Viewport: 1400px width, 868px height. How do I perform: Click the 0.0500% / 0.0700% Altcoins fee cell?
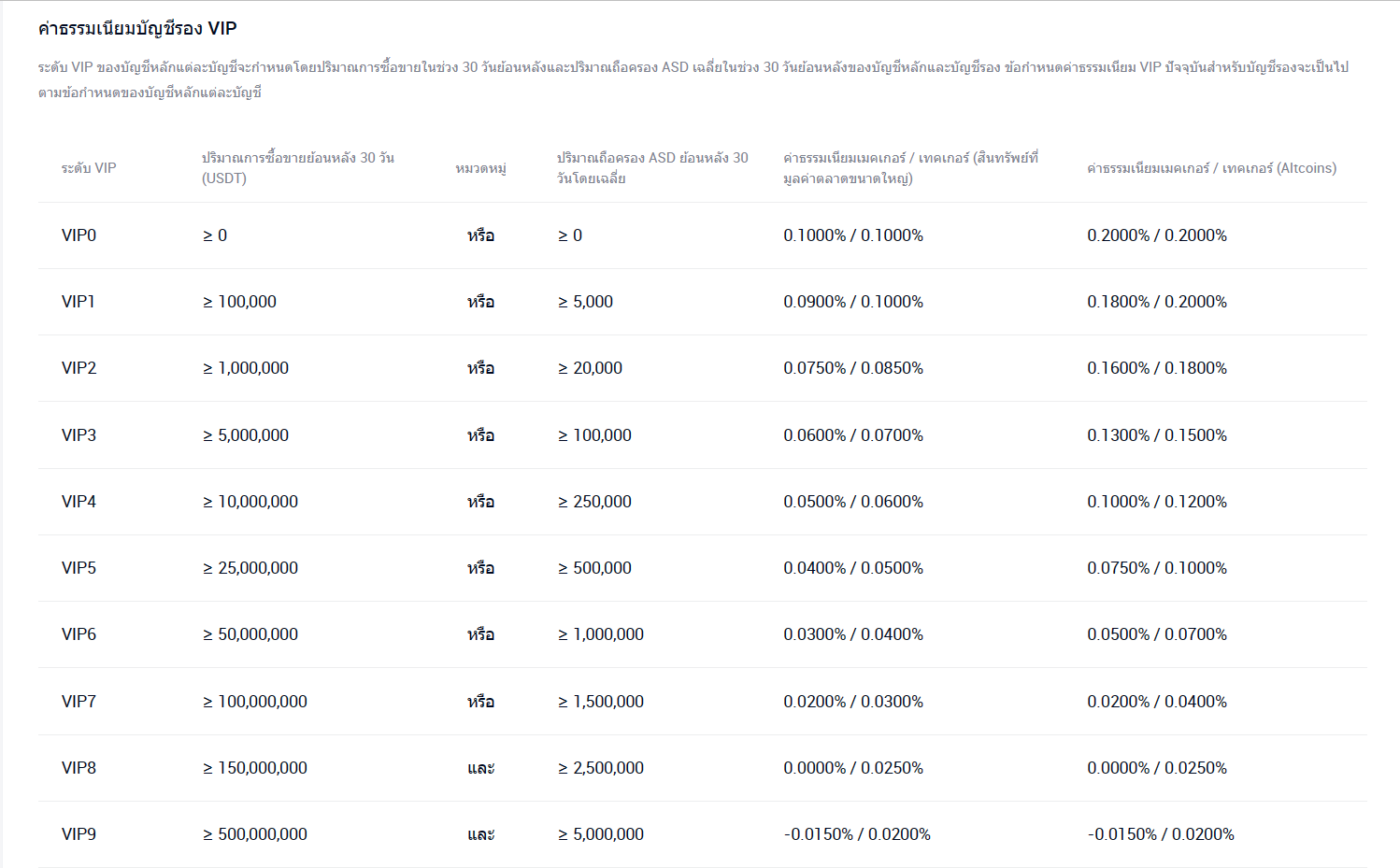coord(1157,634)
